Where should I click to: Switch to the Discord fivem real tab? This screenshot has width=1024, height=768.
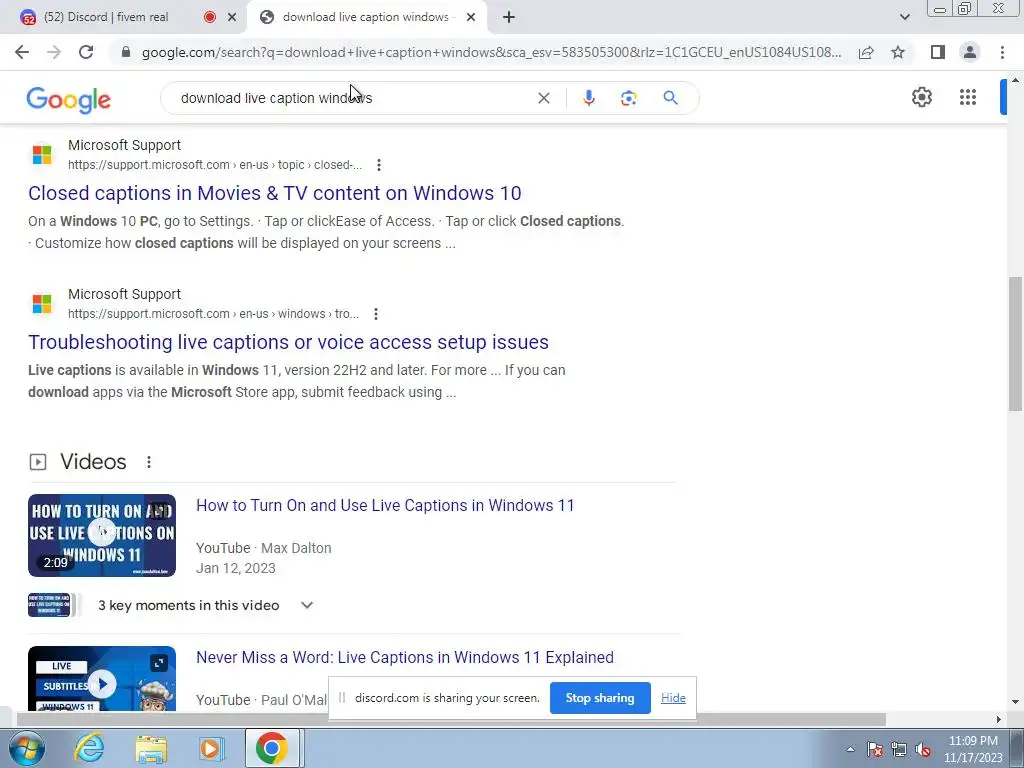[106, 17]
